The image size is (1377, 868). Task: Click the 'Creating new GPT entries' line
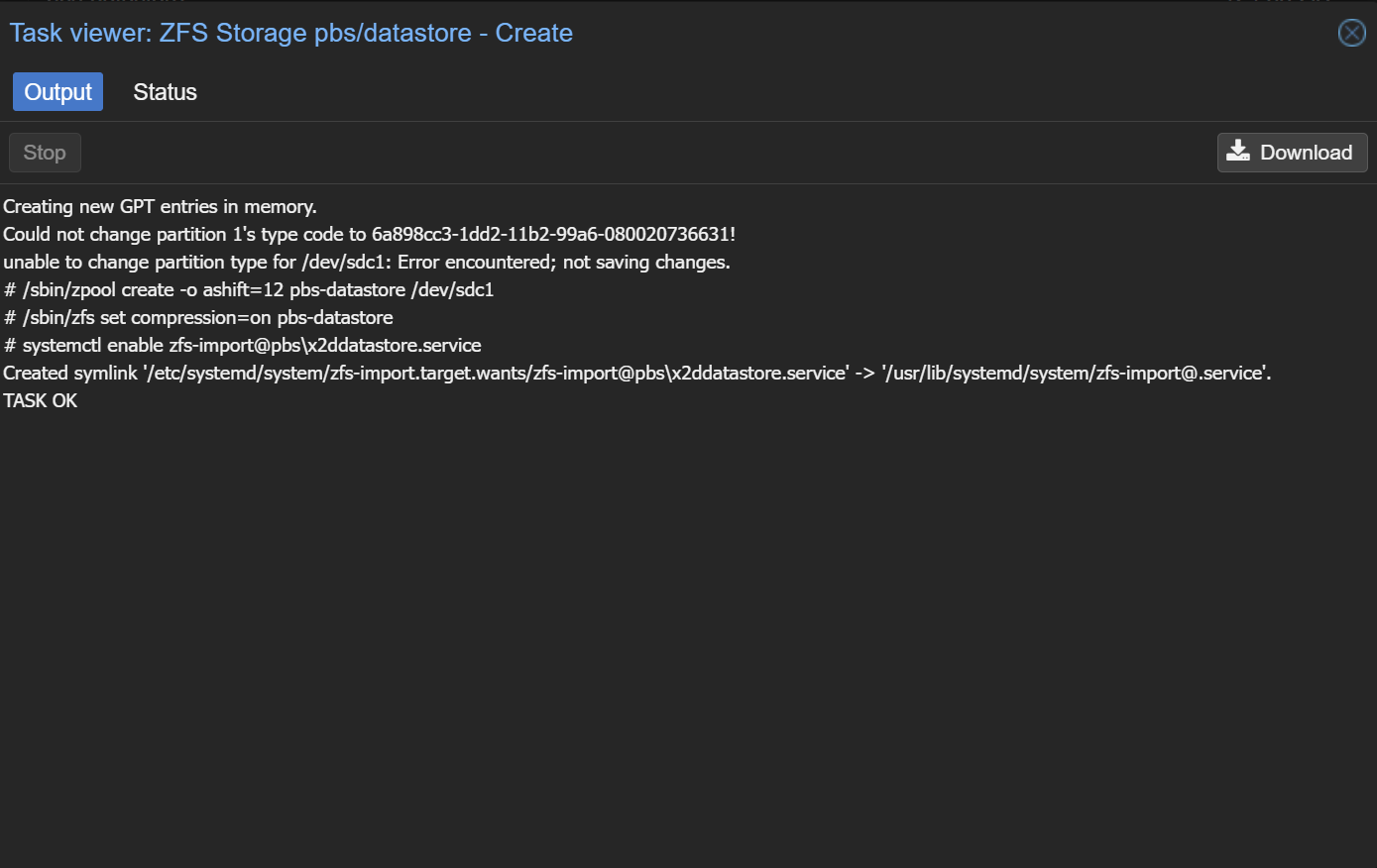tap(160, 207)
